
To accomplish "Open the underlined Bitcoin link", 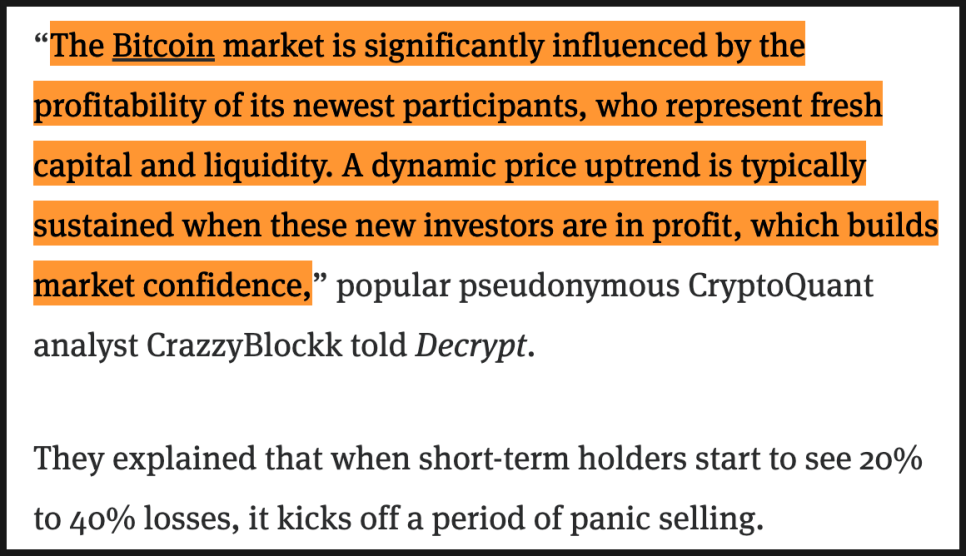I will pyautogui.click(x=163, y=46).
